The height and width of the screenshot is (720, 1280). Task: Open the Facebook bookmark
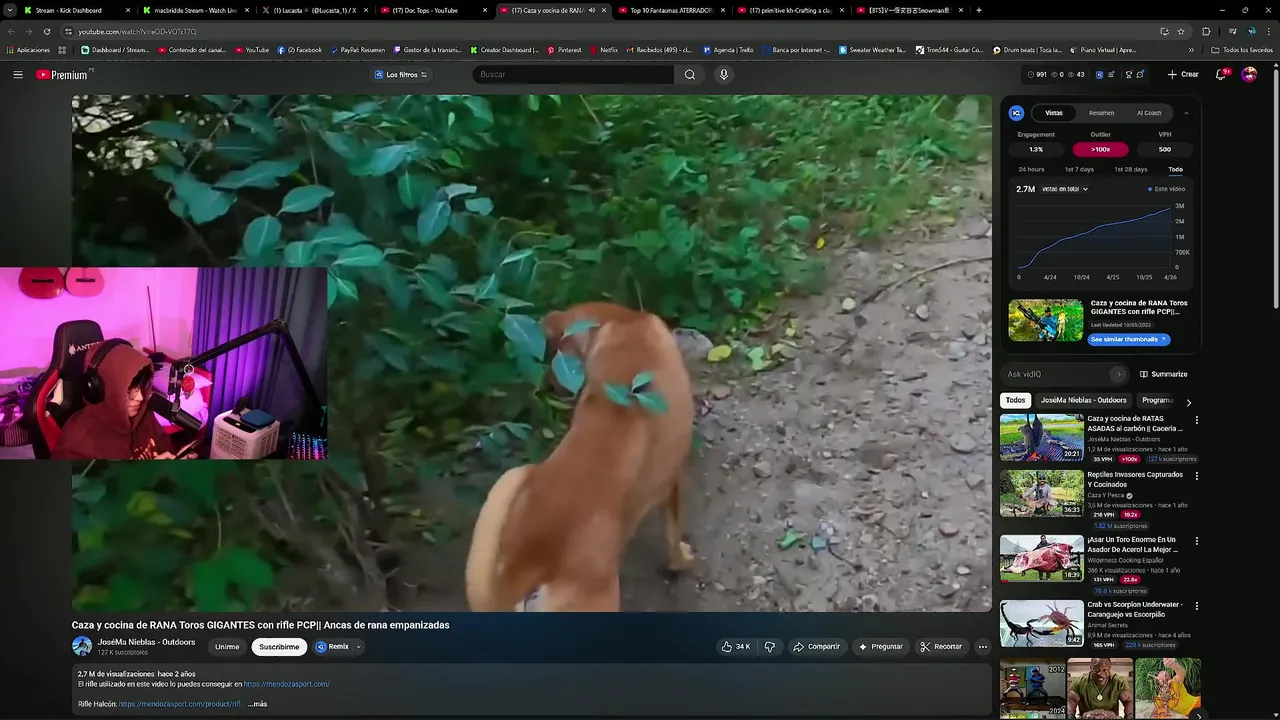300,49
